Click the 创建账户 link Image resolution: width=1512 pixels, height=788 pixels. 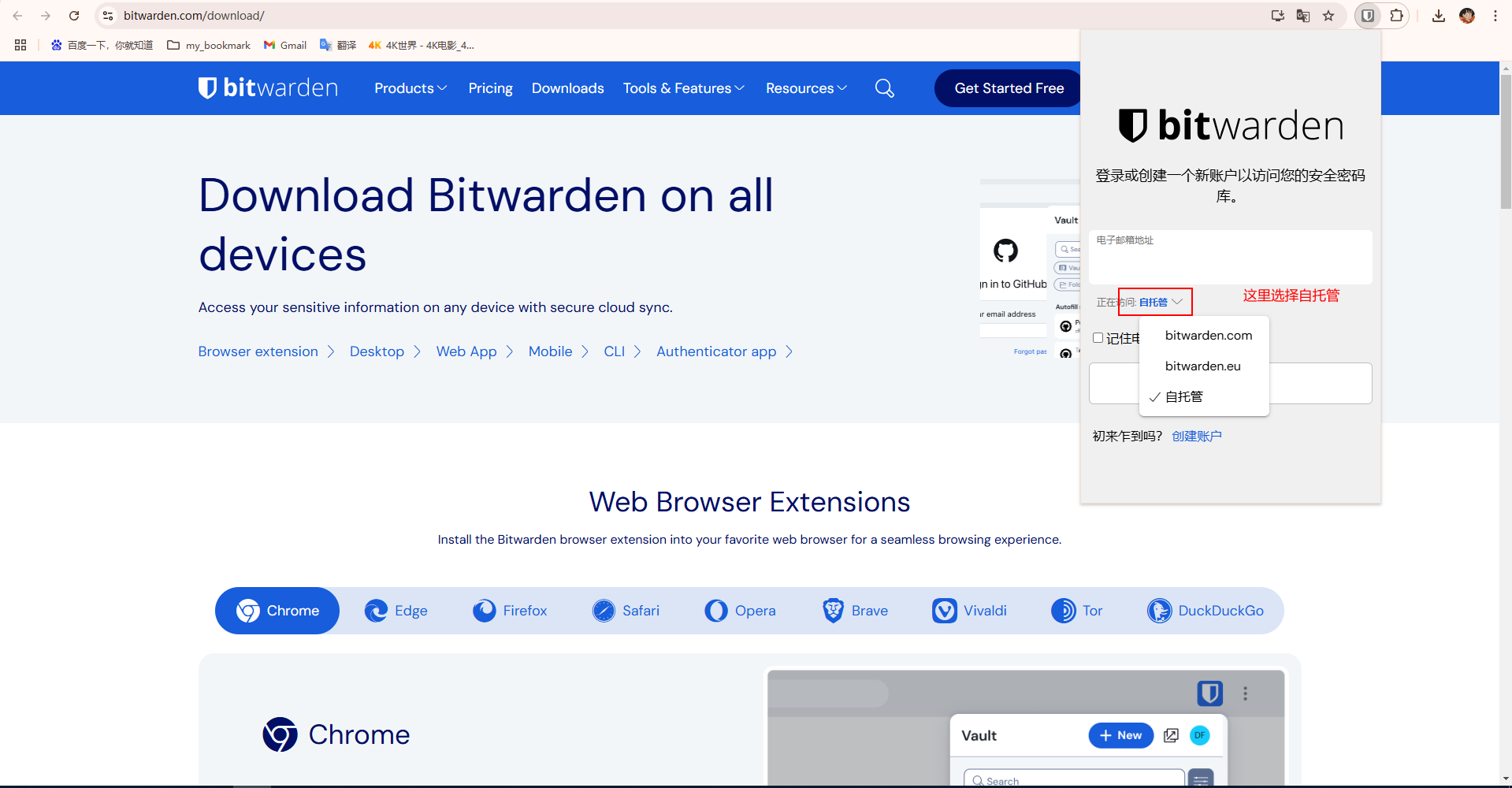coord(1196,437)
